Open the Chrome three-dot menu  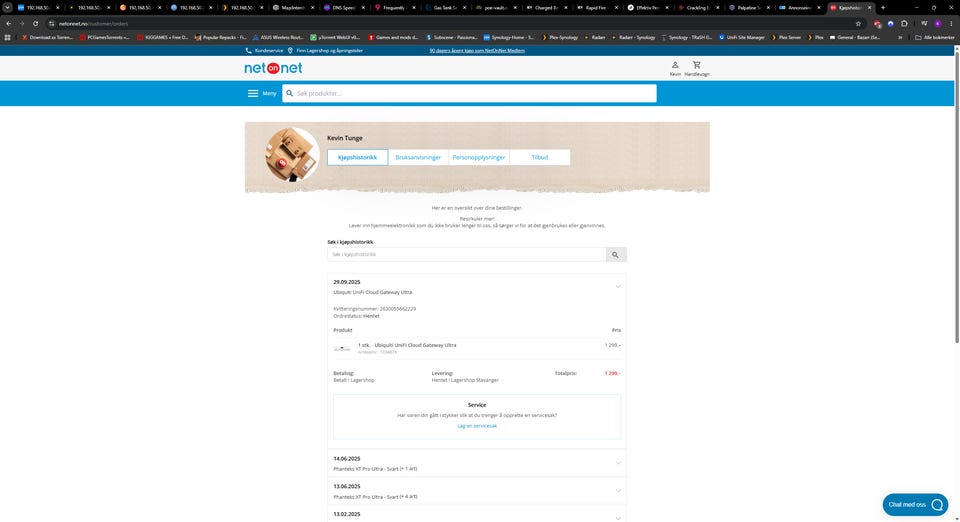(951, 23)
